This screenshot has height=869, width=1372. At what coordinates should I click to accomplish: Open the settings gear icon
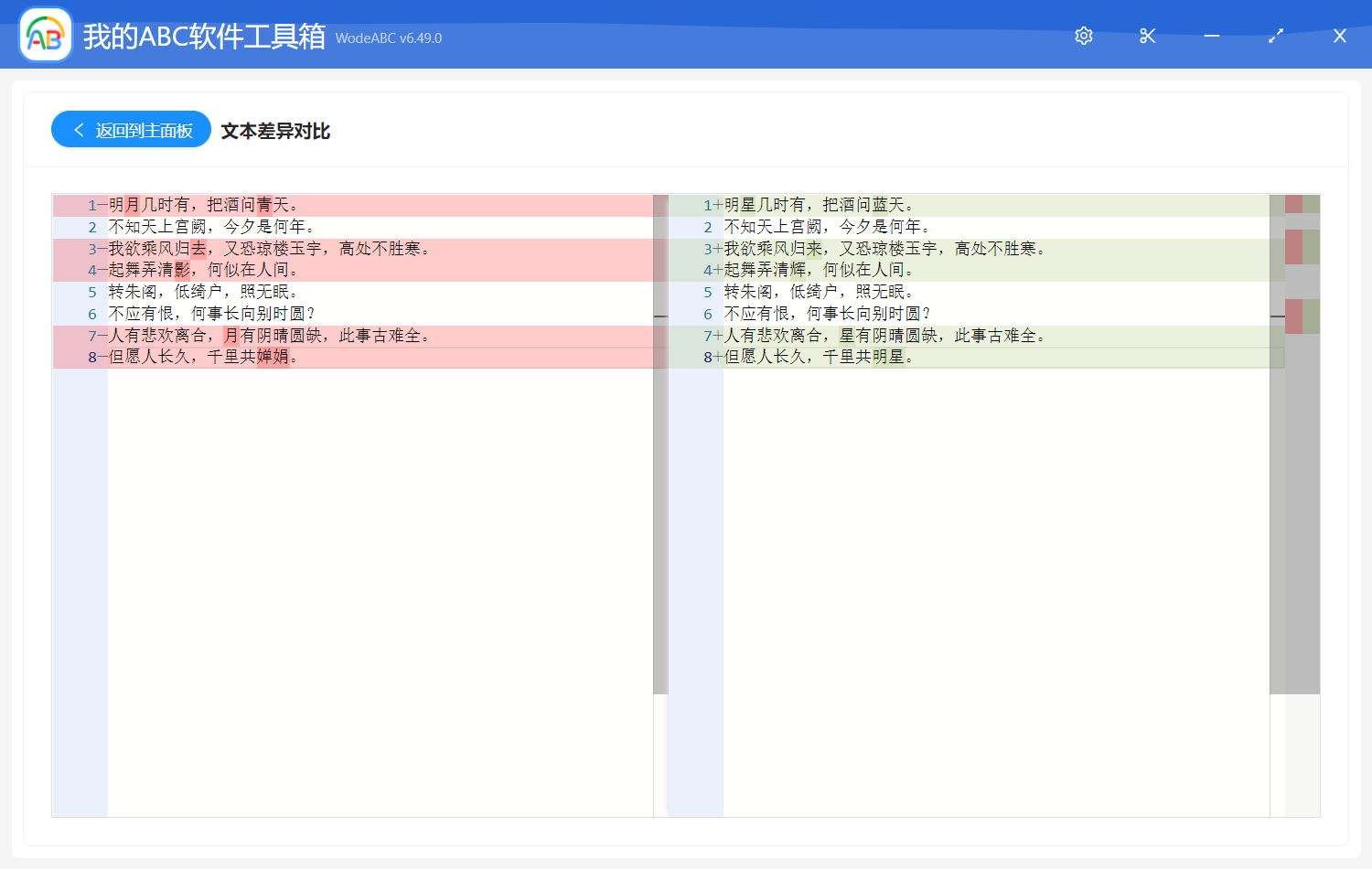pos(1083,36)
